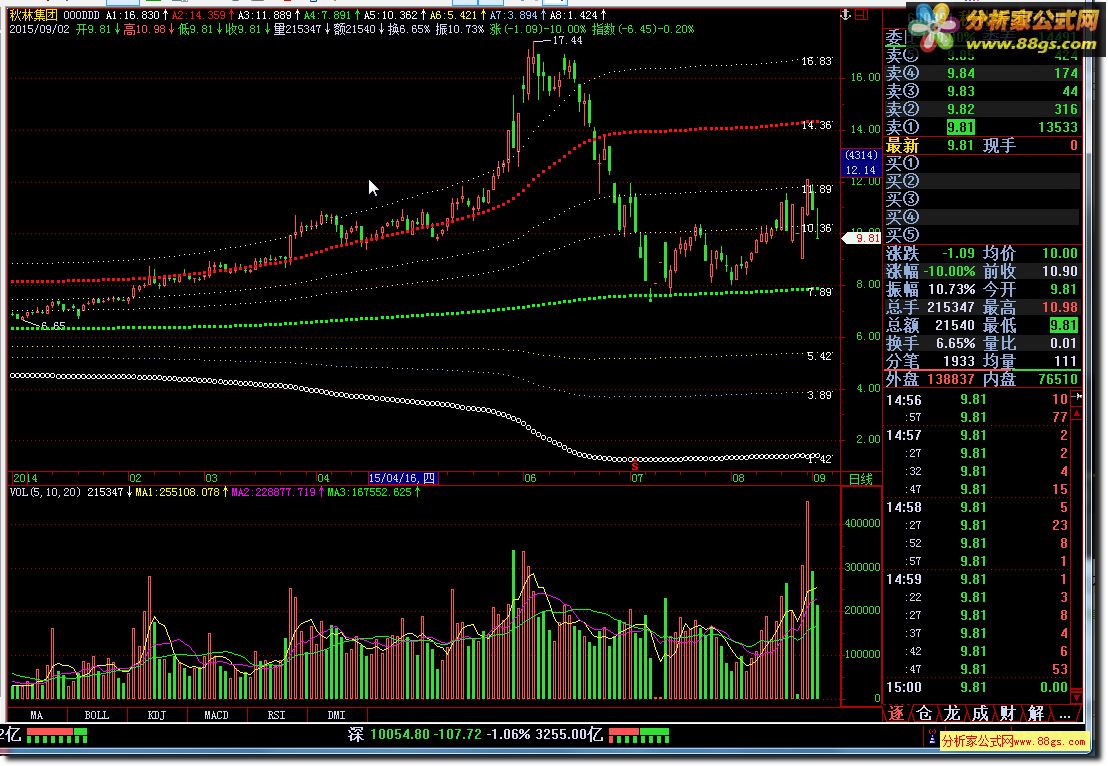Select the 买⑤ buy order row
This screenshot has height=766, width=1108.
982,235
